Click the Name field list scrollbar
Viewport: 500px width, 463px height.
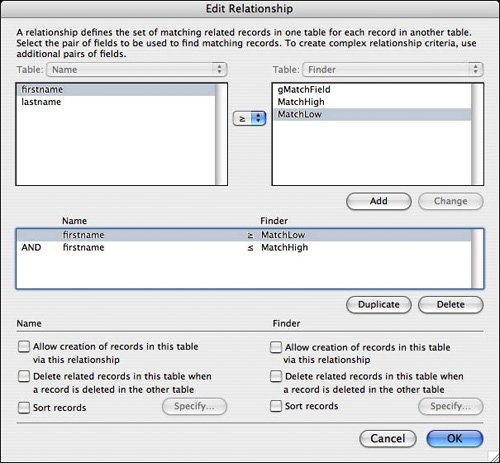(221, 134)
